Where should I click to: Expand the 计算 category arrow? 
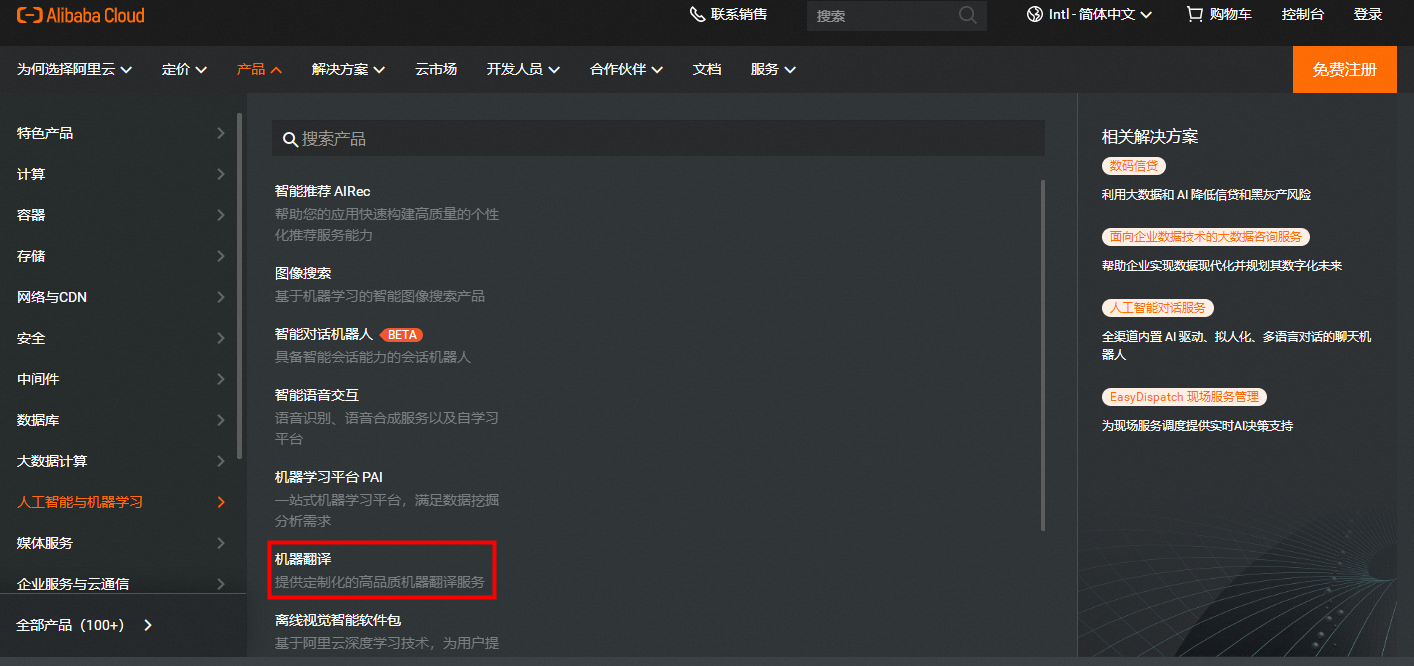click(x=221, y=174)
